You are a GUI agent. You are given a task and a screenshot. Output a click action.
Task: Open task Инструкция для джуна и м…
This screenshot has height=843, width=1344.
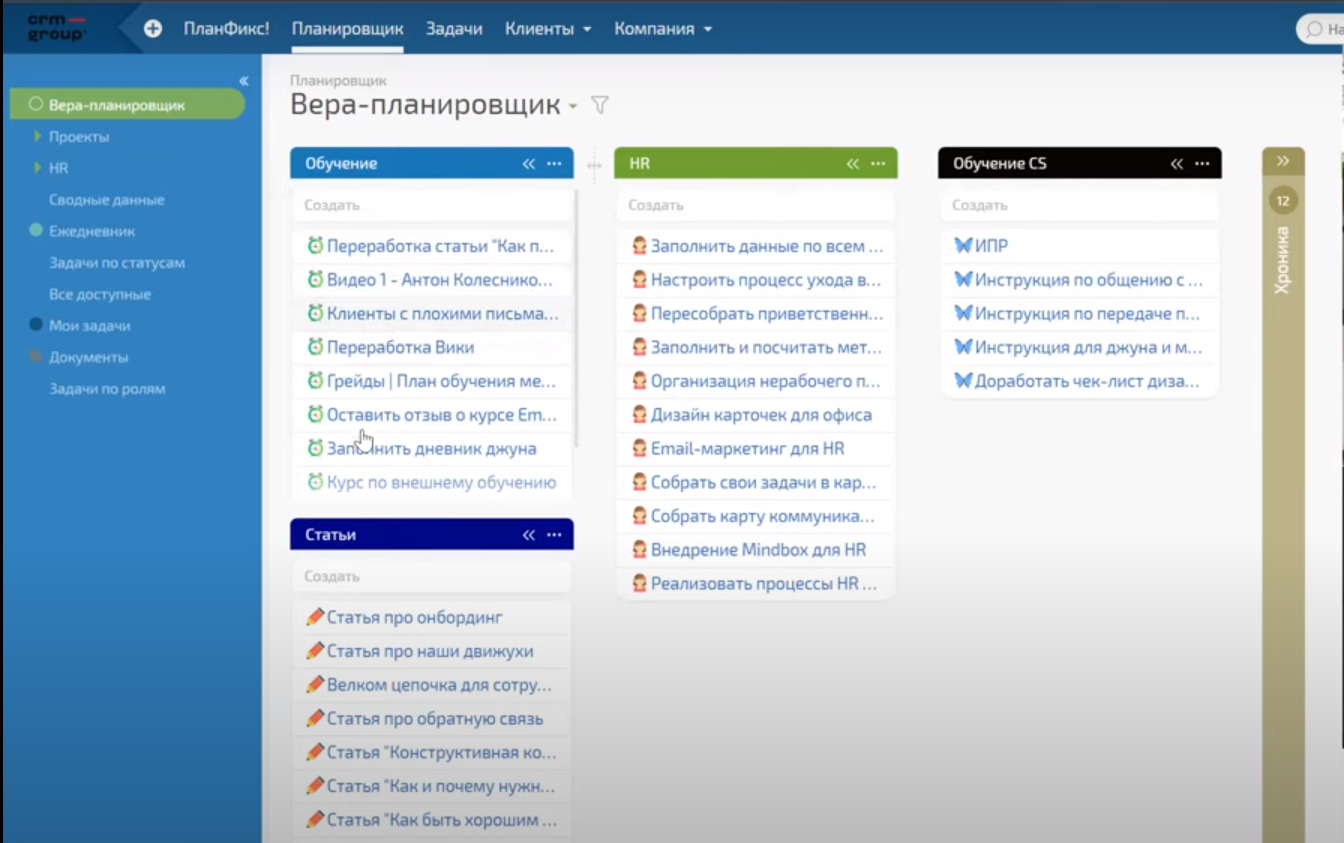click(x=1089, y=347)
